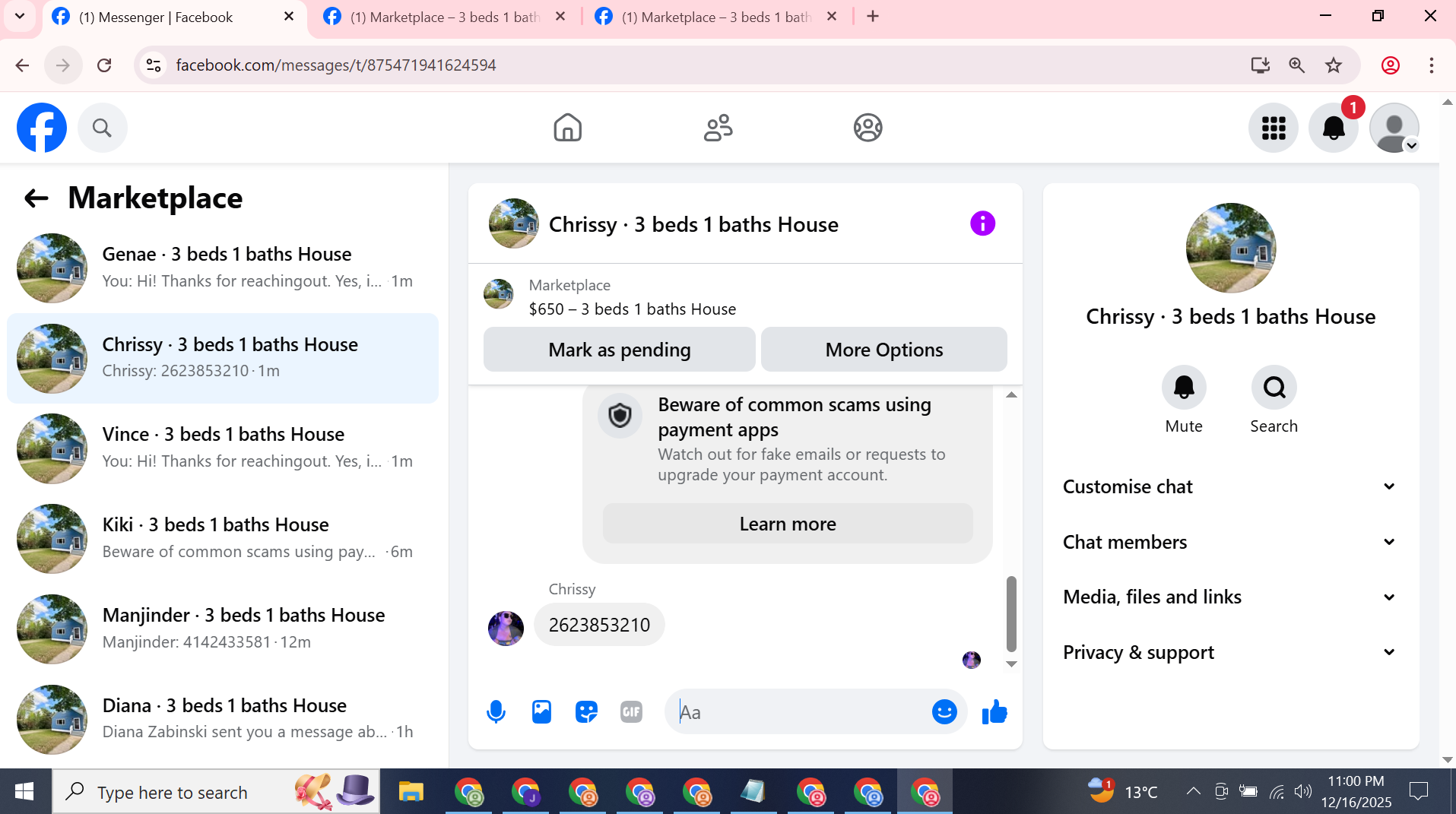Image resolution: width=1456 pixels, height=814 pixels.
Task: Show hidden system tray icons
Action: click(1193, 792)
